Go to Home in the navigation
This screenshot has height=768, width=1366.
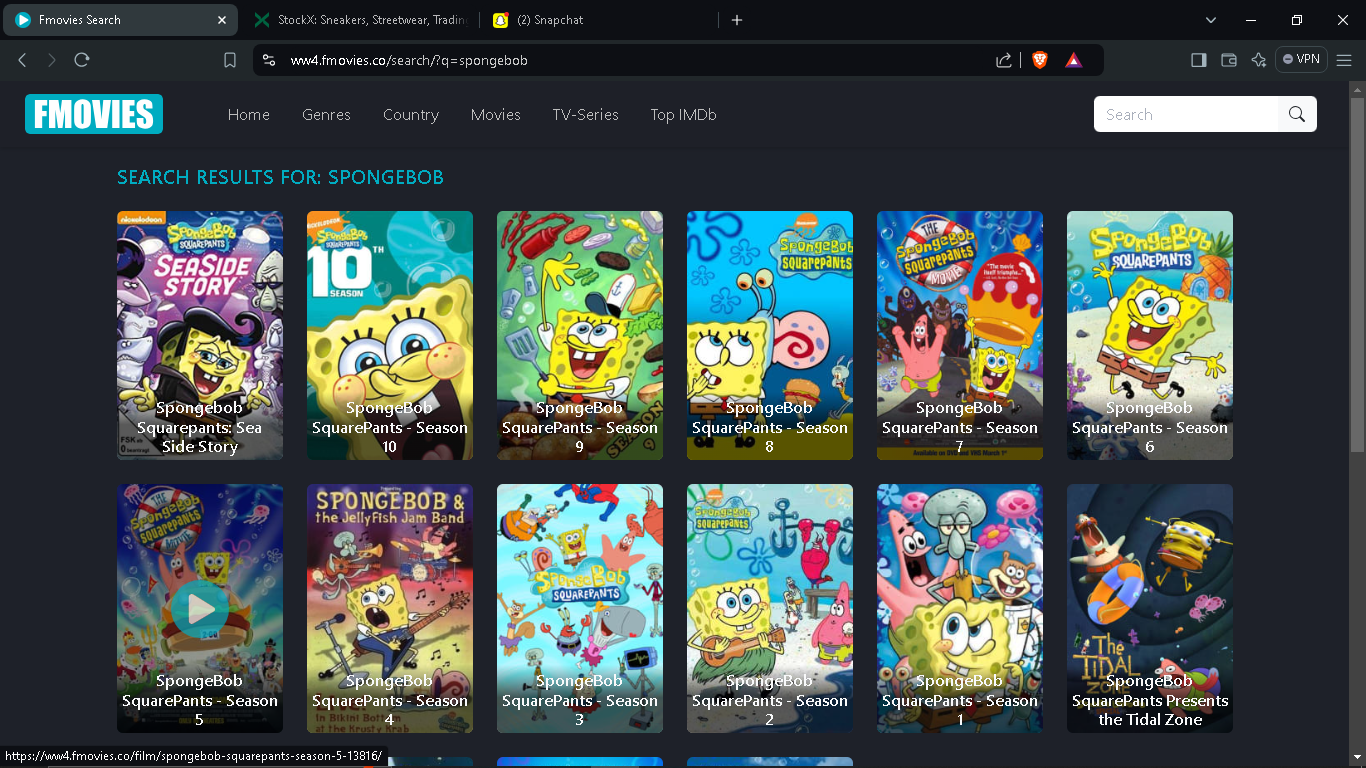pyautogui.click(x=249, y=115)
